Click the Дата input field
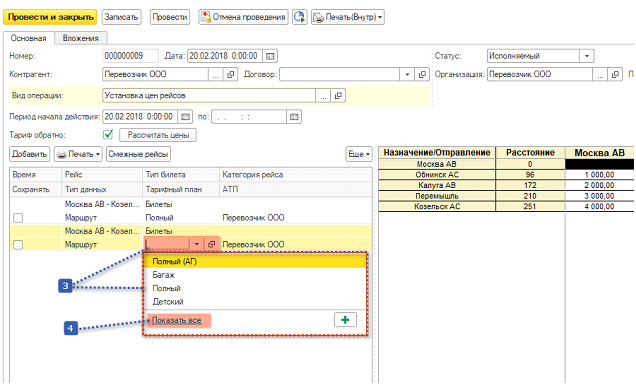Image resolution: width=636 pixels, height=384 pixels. coord(225,56)
